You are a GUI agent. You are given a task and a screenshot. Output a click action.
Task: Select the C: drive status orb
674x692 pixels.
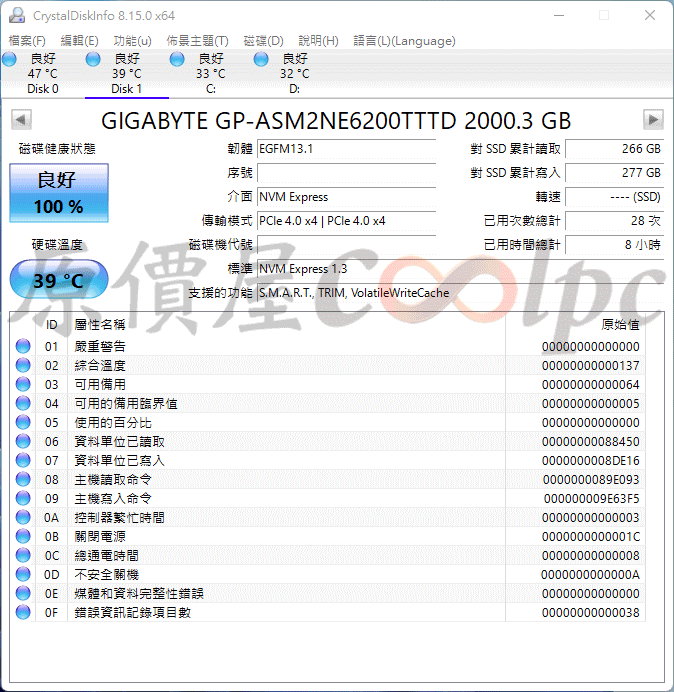pyautogui.click(x=178, y=60)
